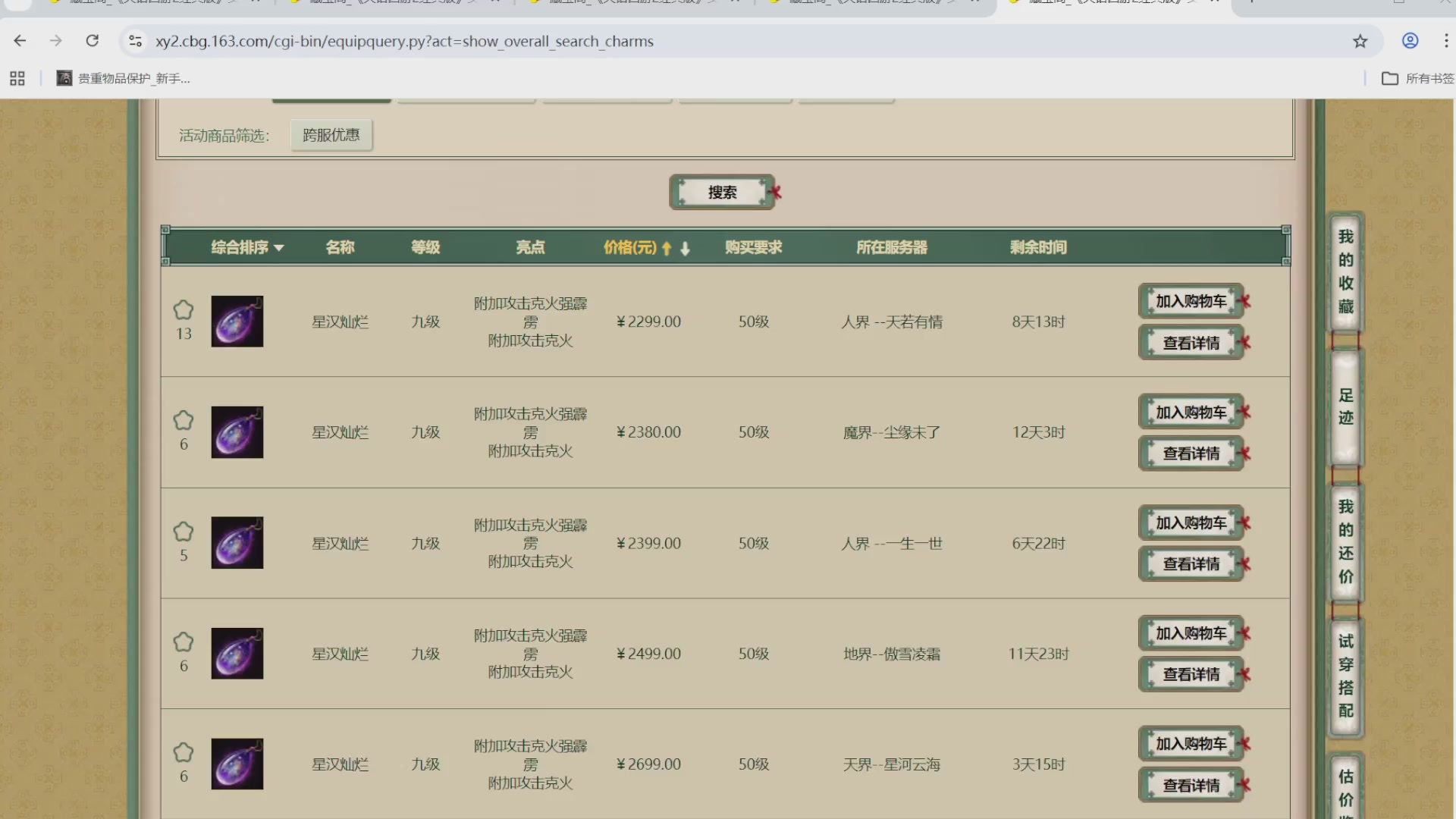Click 星汉灿烂 thumbnail on 一生一世 row
Screen dimensions: 1456x819
tap(237, 543)
